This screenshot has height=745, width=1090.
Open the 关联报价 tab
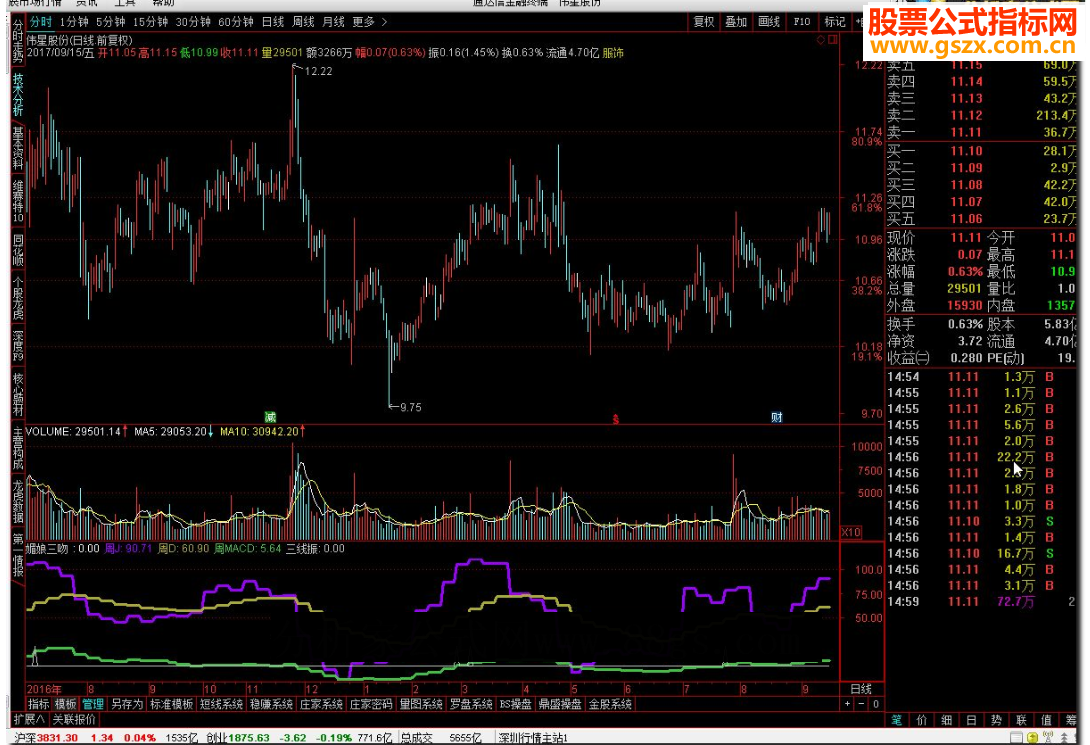(74, 719)
